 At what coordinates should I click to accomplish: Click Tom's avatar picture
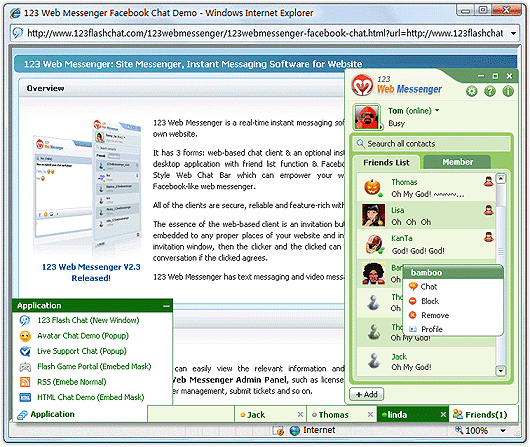(x=367, y=117)
